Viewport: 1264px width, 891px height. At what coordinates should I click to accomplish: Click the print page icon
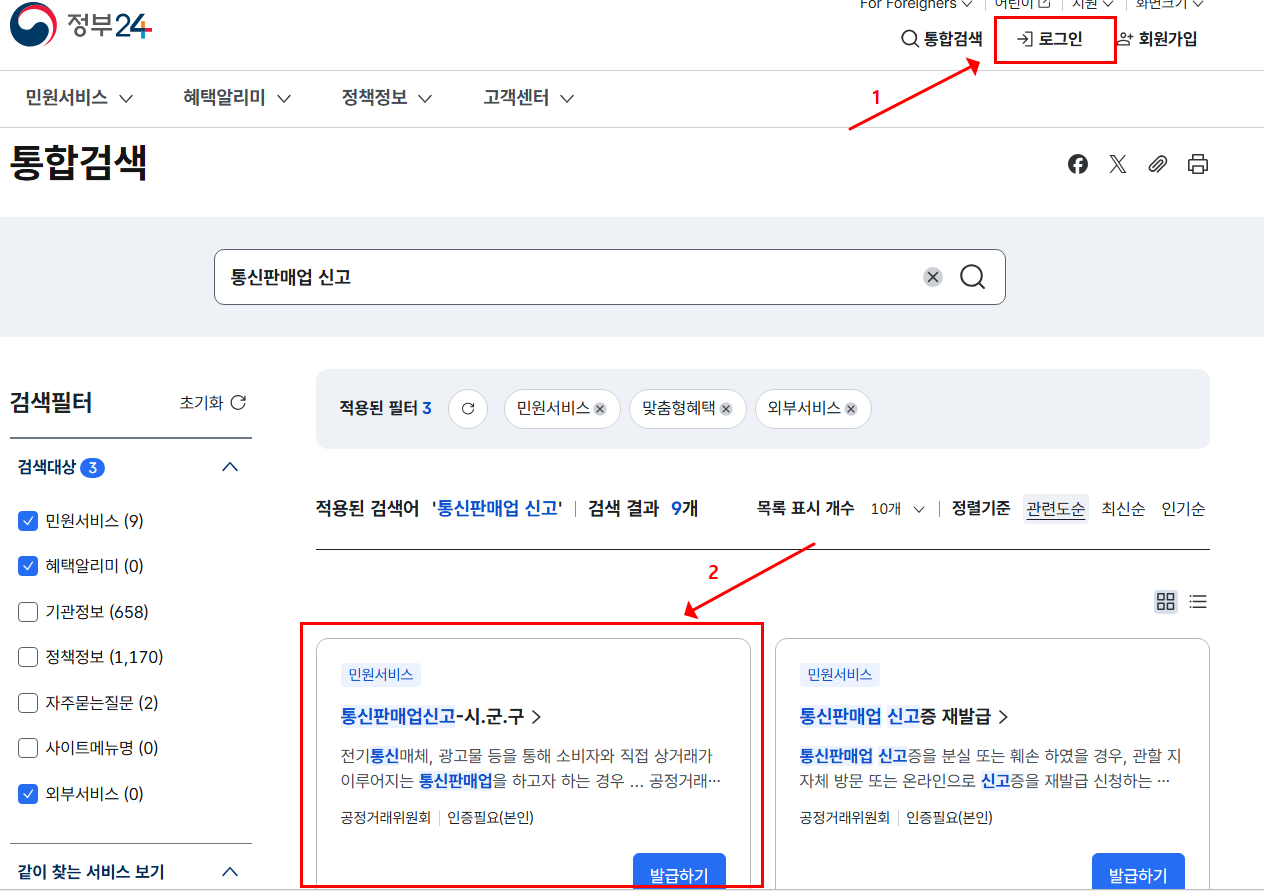(x=1197, y=164)
